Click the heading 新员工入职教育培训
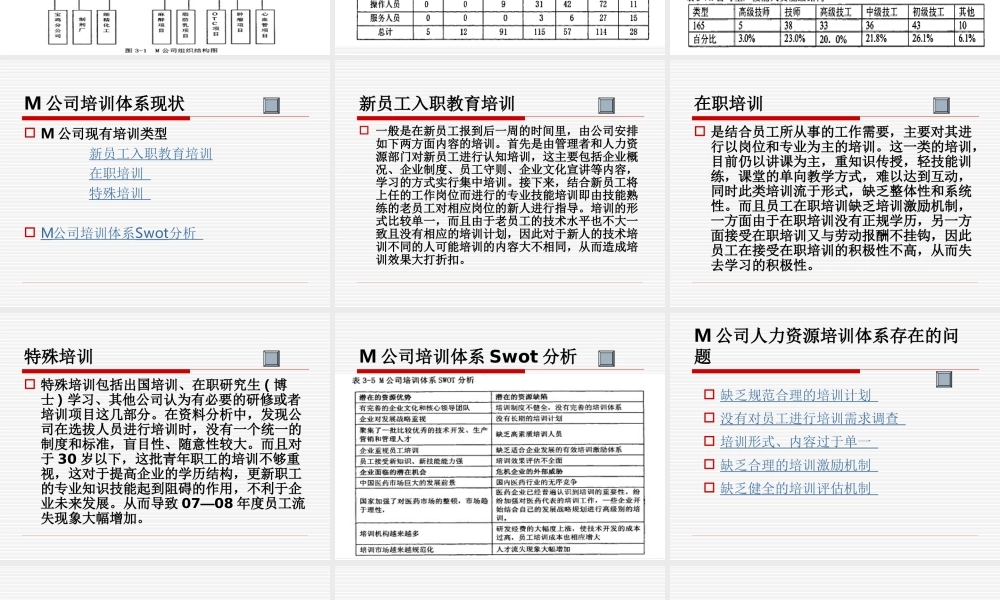 (436, 103)
